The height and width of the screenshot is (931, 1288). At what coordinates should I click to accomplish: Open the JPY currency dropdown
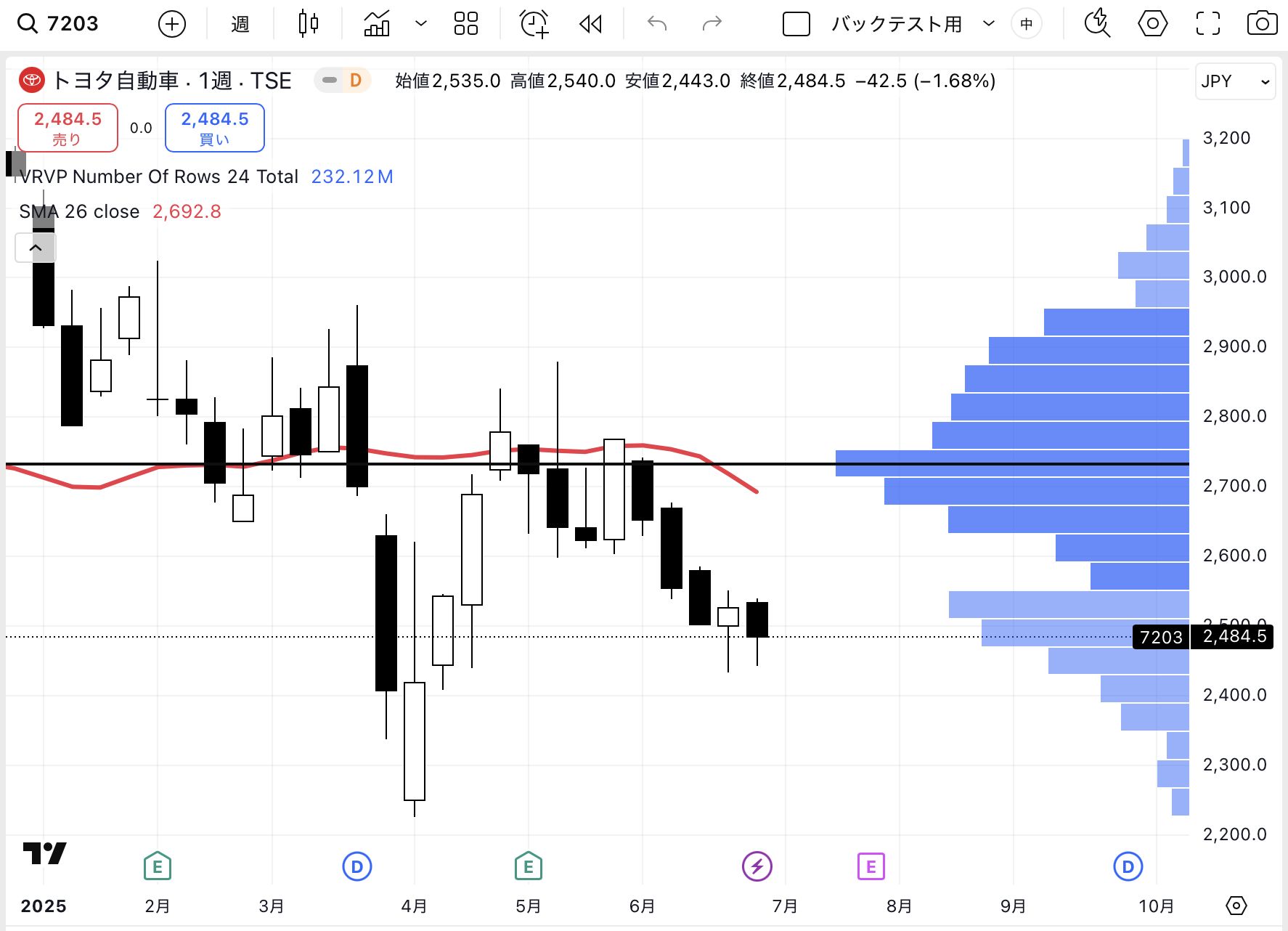(1235, 81)
